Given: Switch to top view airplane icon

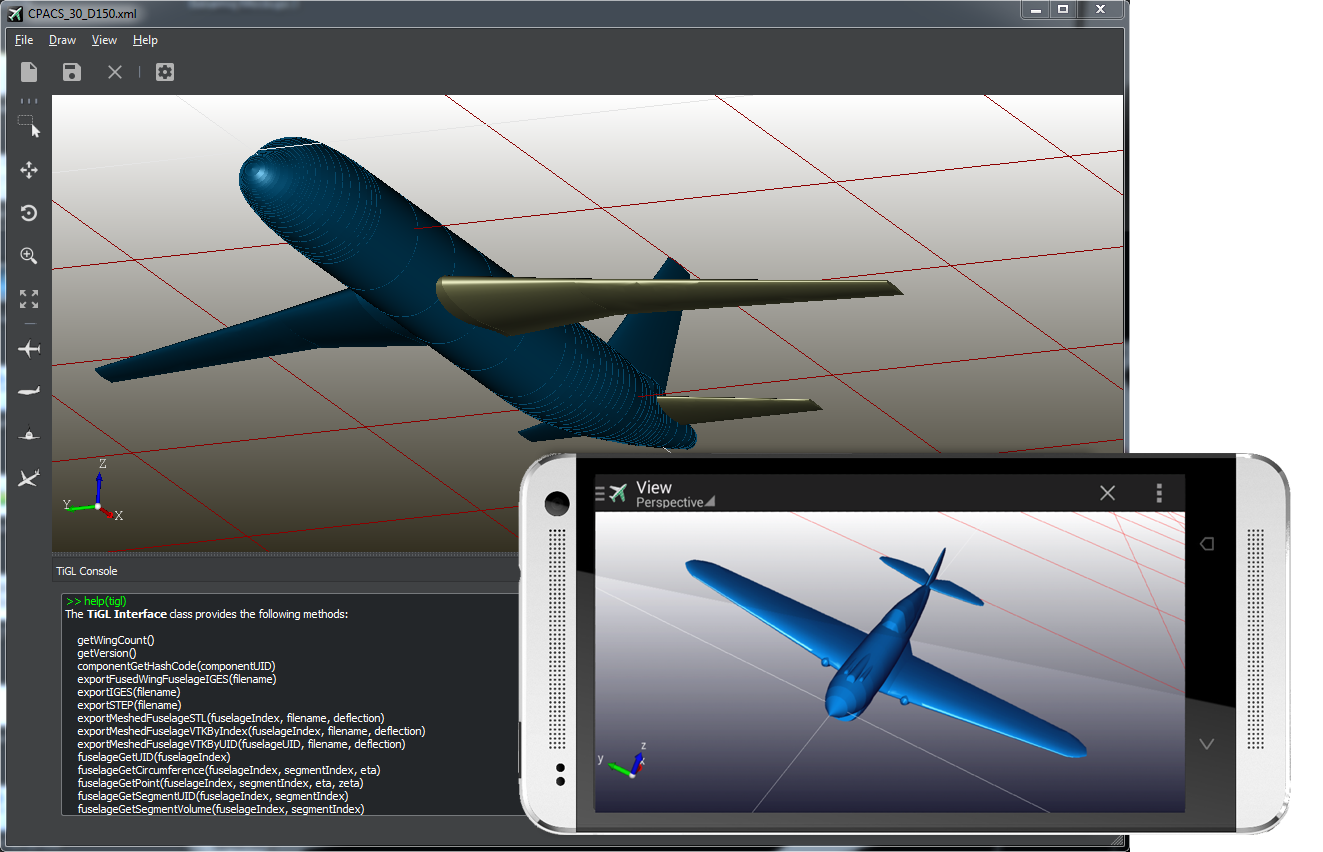Looking at the screenshot, I should pyautogui.click(x=29, y=349).
